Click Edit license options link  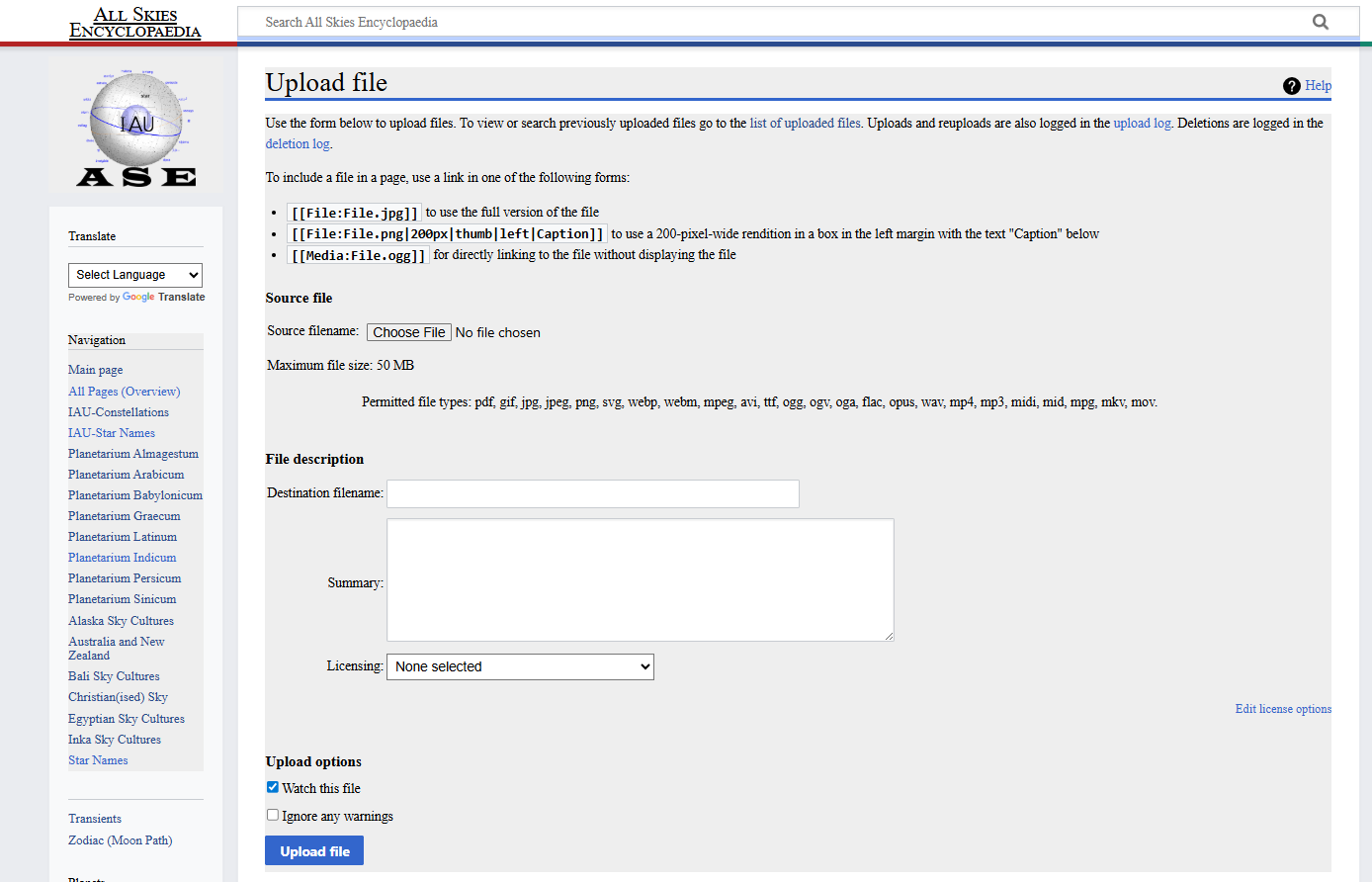[x=1283, y=709]
